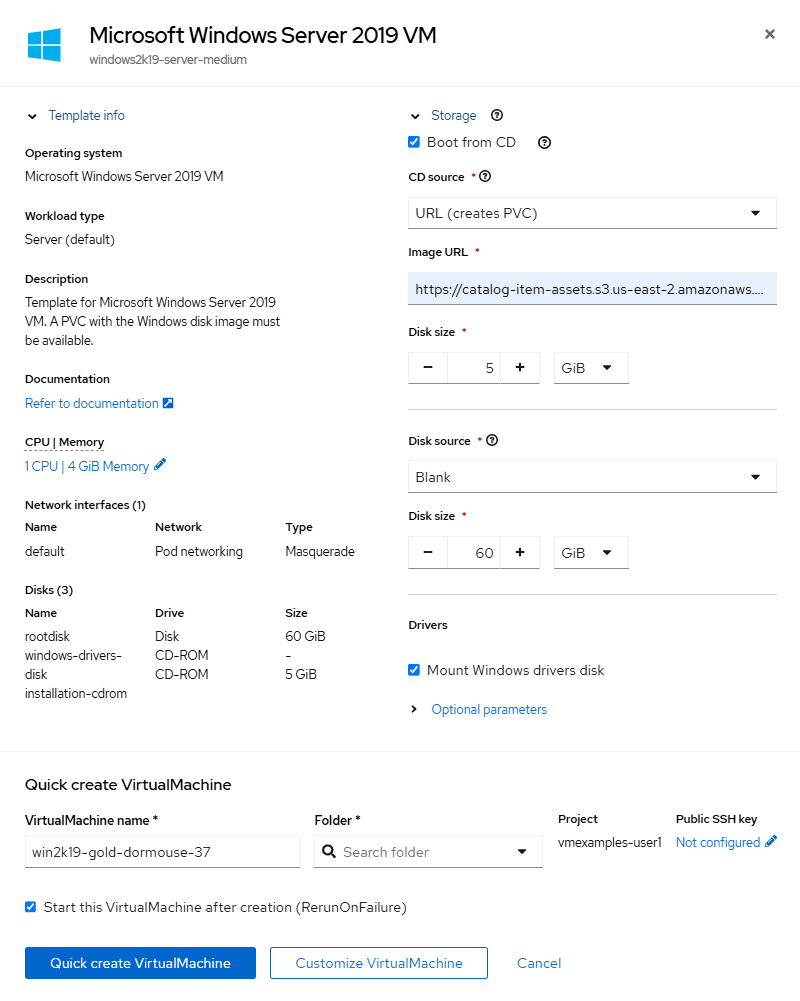Click 1 CPU | 4 GiB Memory link

(87, 466)
